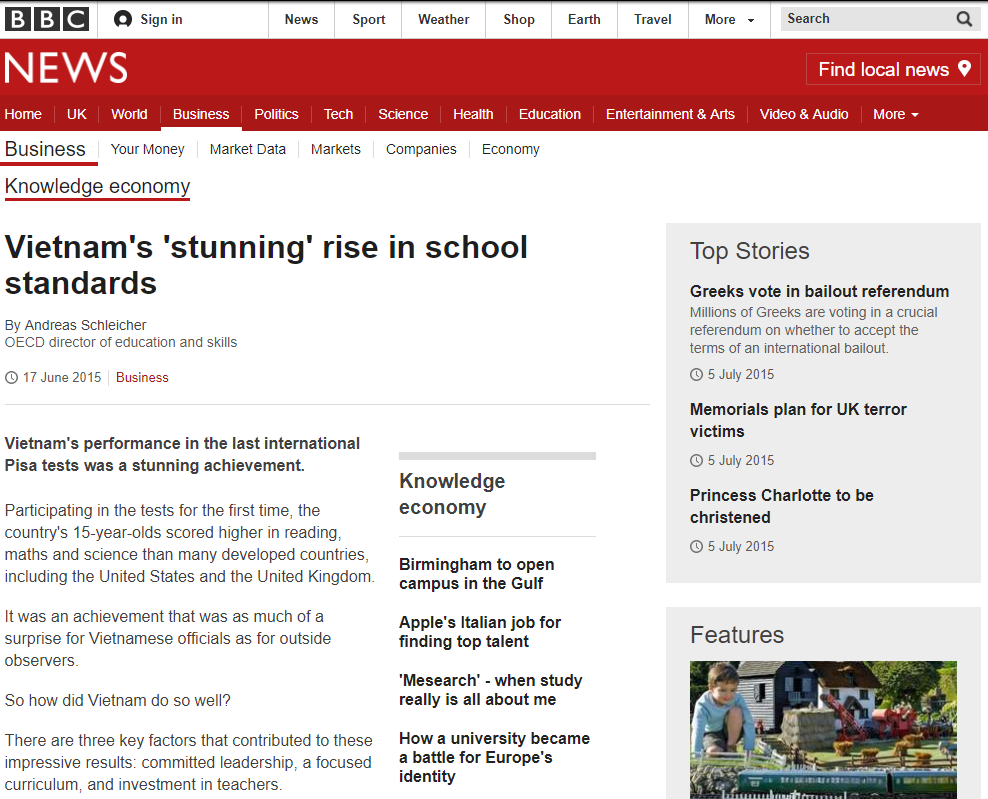Viewport: 988px width, 799px height.
Task: Click the location pin icon
Action: (964, 69)
